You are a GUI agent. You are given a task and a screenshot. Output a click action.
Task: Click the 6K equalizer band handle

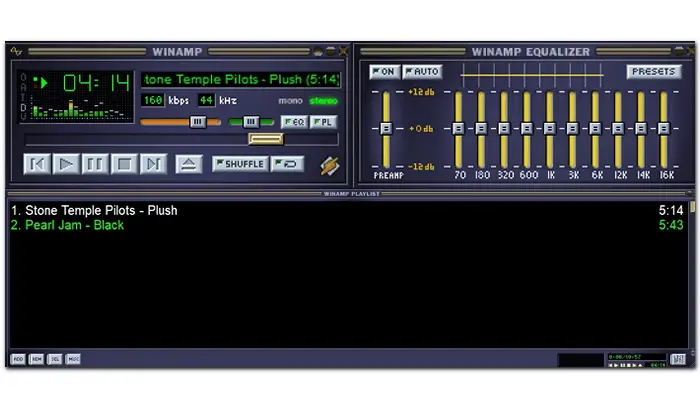pos(595,129)
